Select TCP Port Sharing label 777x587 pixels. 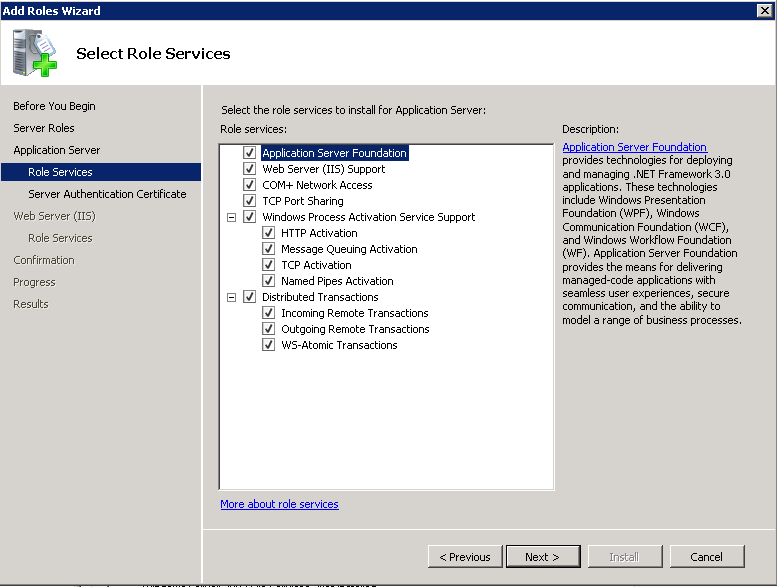pos(303,201)
